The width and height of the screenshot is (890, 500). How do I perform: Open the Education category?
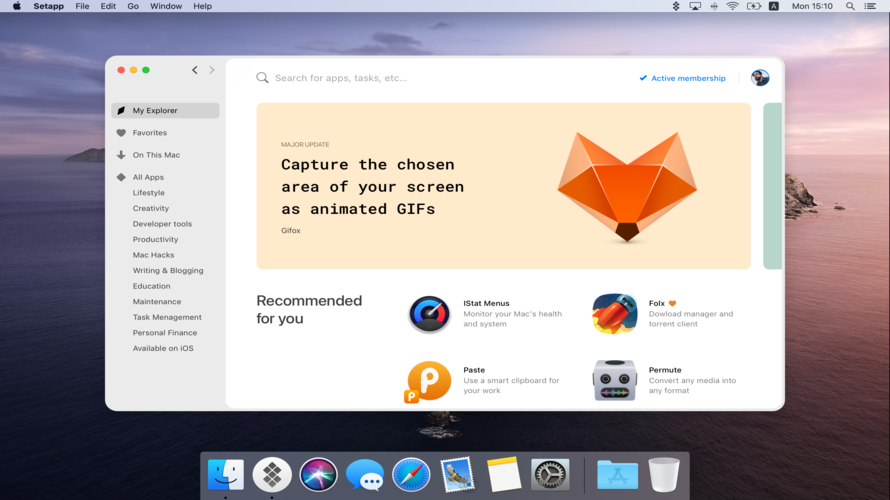coord(152,286)
